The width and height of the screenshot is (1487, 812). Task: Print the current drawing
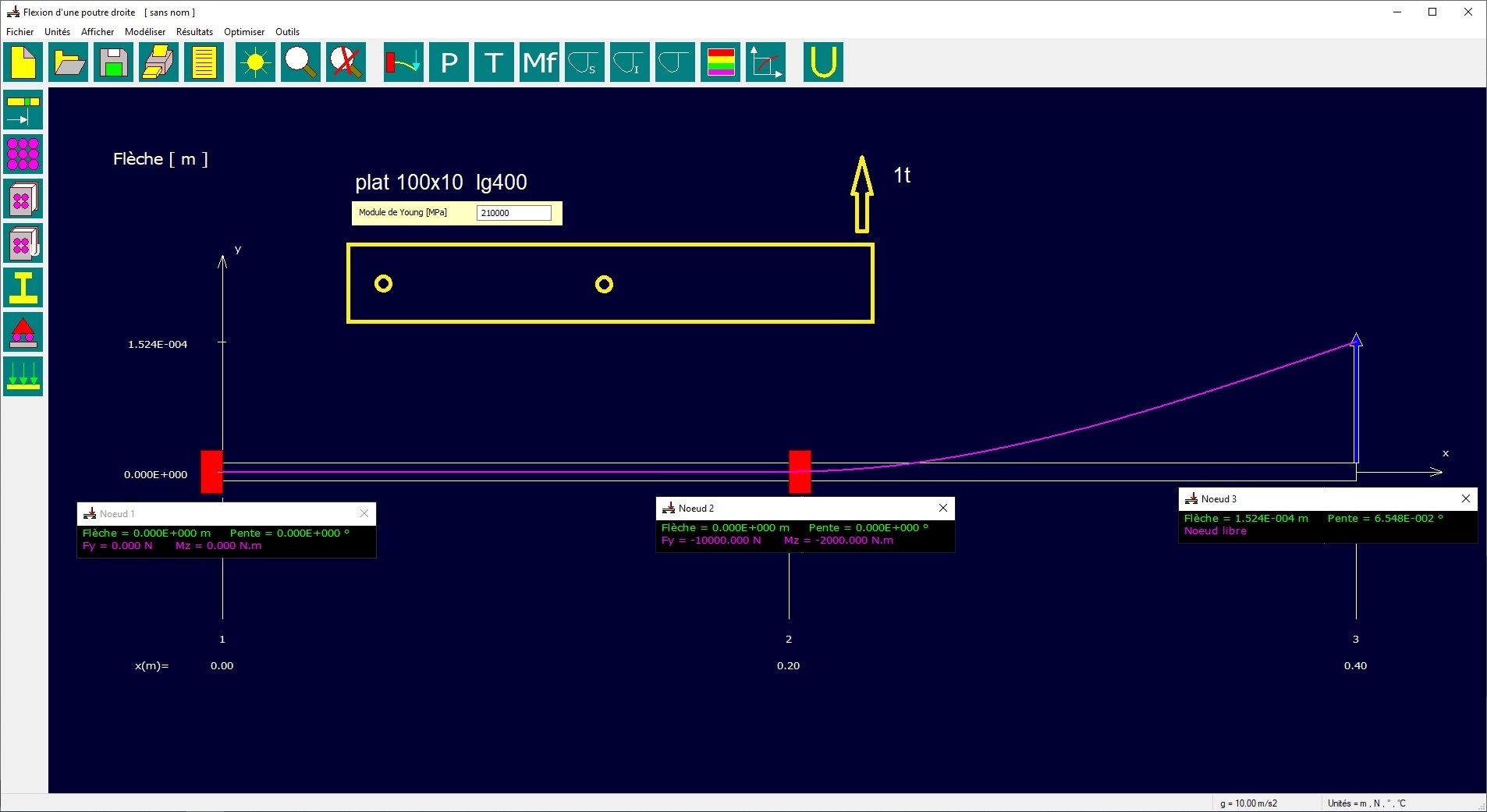159,62
